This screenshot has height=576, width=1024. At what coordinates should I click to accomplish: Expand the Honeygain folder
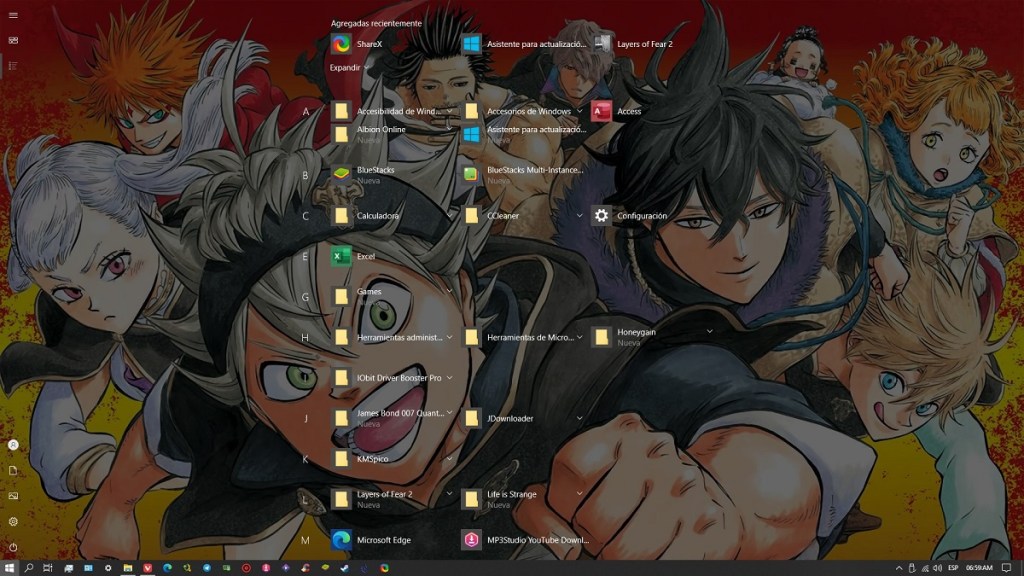[709, 331]
